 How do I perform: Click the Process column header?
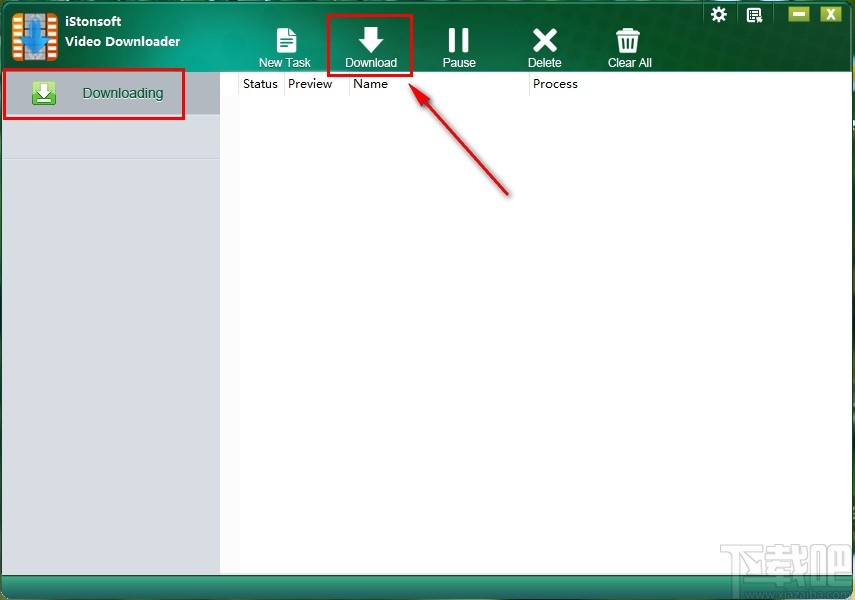555,84
